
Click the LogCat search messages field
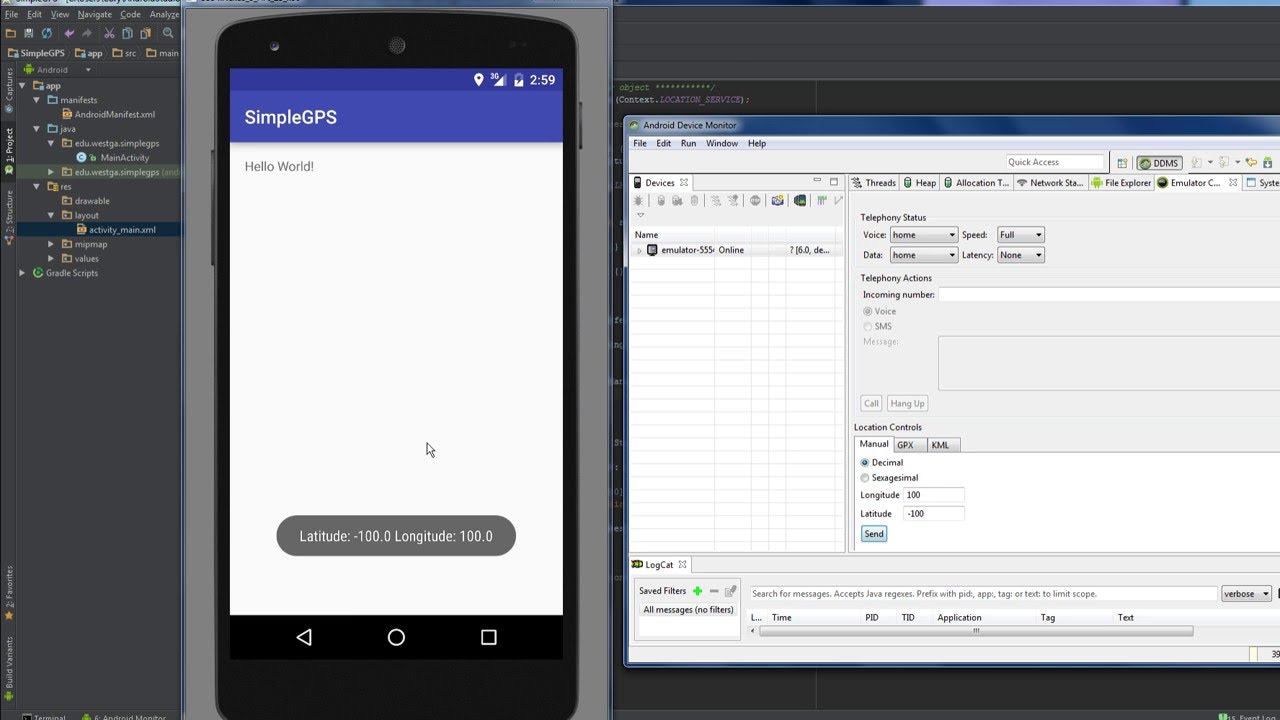[983, 594]
